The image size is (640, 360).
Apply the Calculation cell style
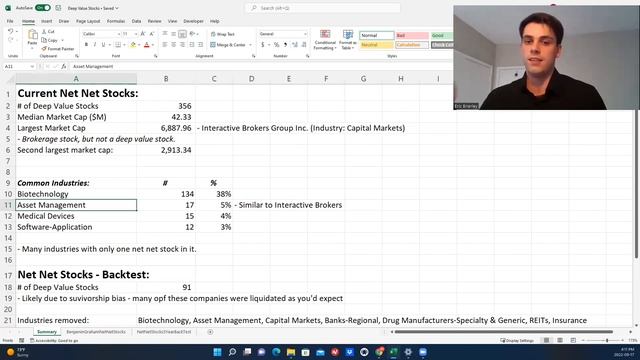click(x=412, y=45)
